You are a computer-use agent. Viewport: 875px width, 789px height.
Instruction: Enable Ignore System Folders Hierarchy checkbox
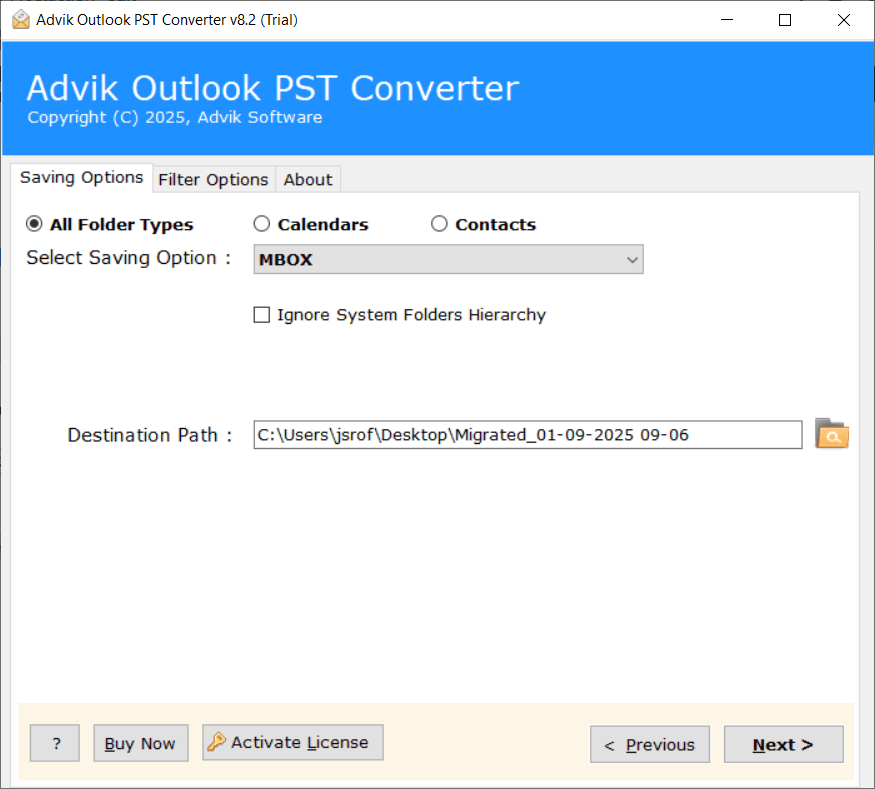(262, 315)
